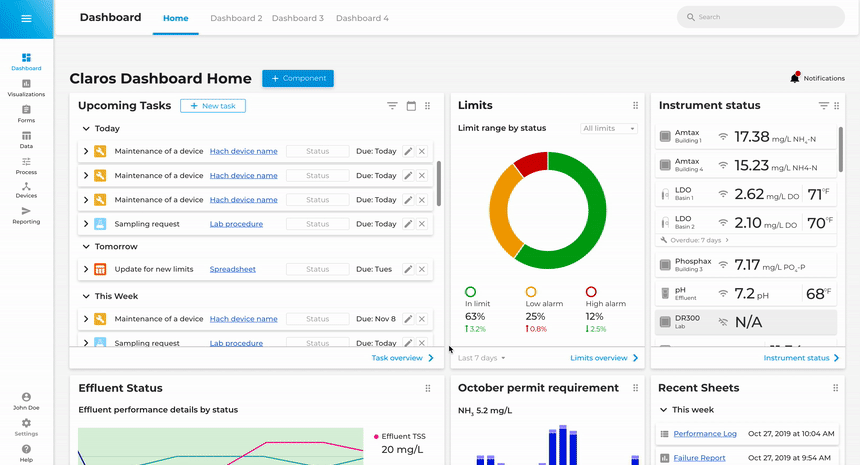Viewport: 860px width, 465px height.
Task: Open Devices in sidebar
Action: click(x=26, y=190)
